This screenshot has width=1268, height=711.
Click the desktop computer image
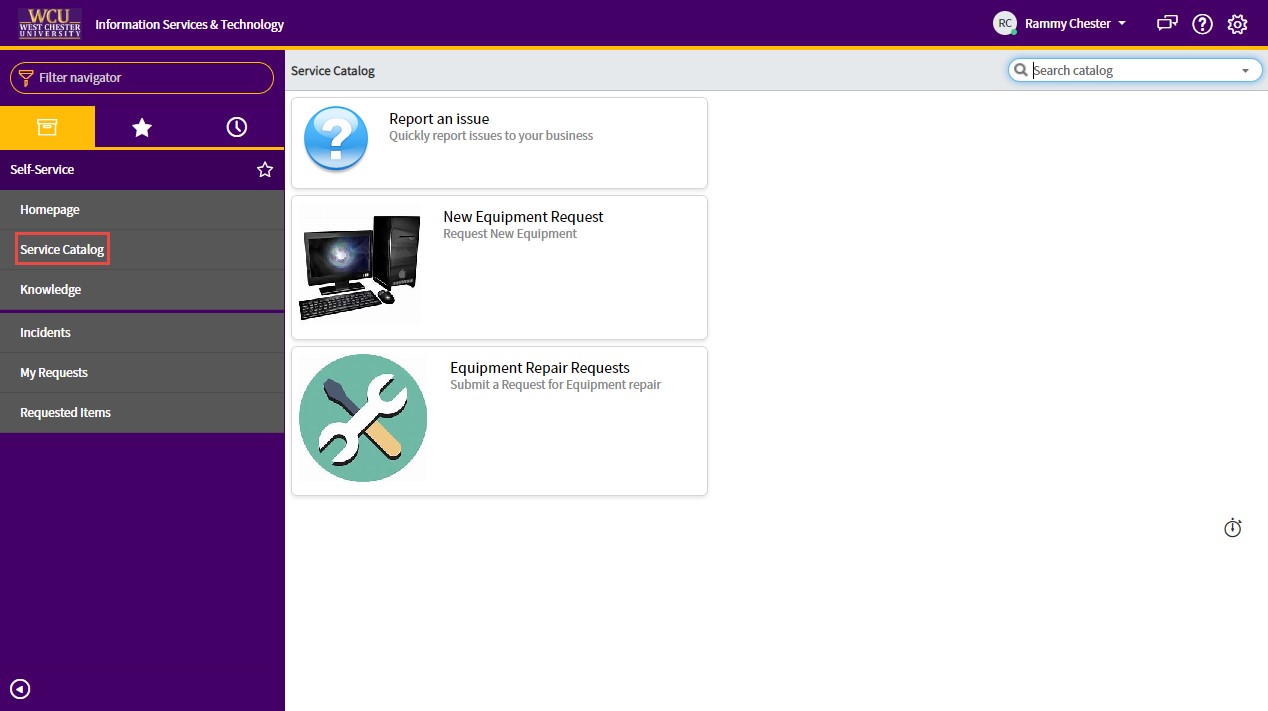click(x=360, y=266)
